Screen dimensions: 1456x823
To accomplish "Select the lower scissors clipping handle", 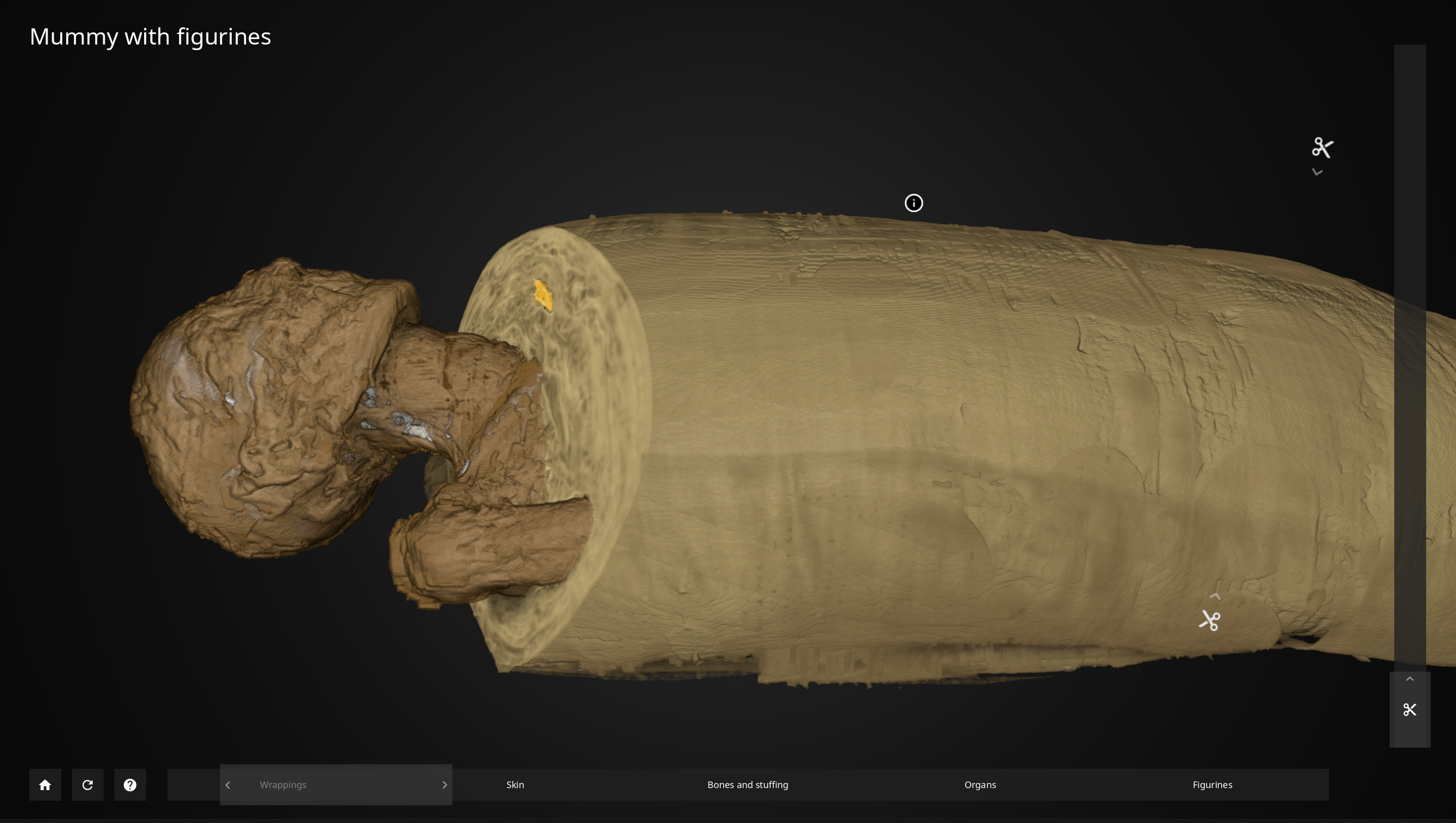I will point(1210,620).
